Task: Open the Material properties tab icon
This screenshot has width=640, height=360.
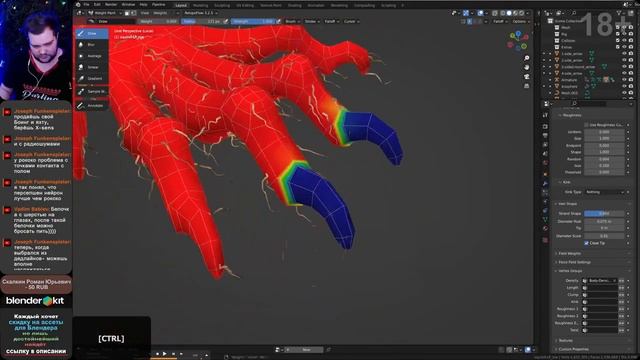Action: tap(545, 229)
